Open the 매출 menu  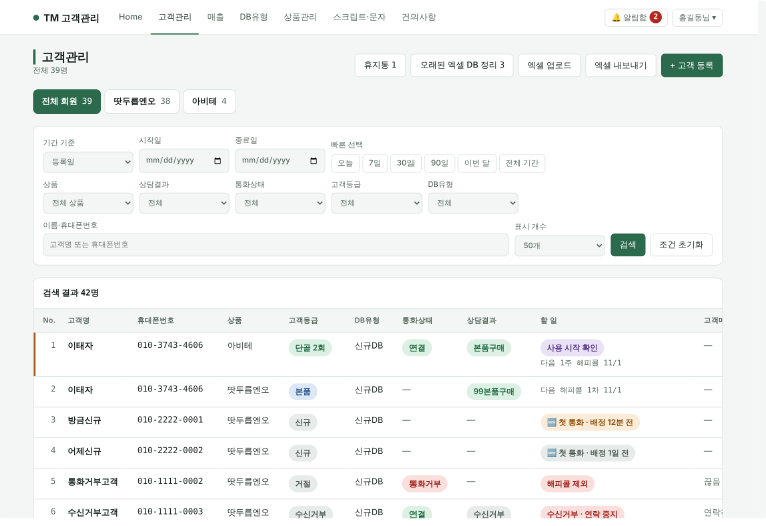[x=215, y=17]
